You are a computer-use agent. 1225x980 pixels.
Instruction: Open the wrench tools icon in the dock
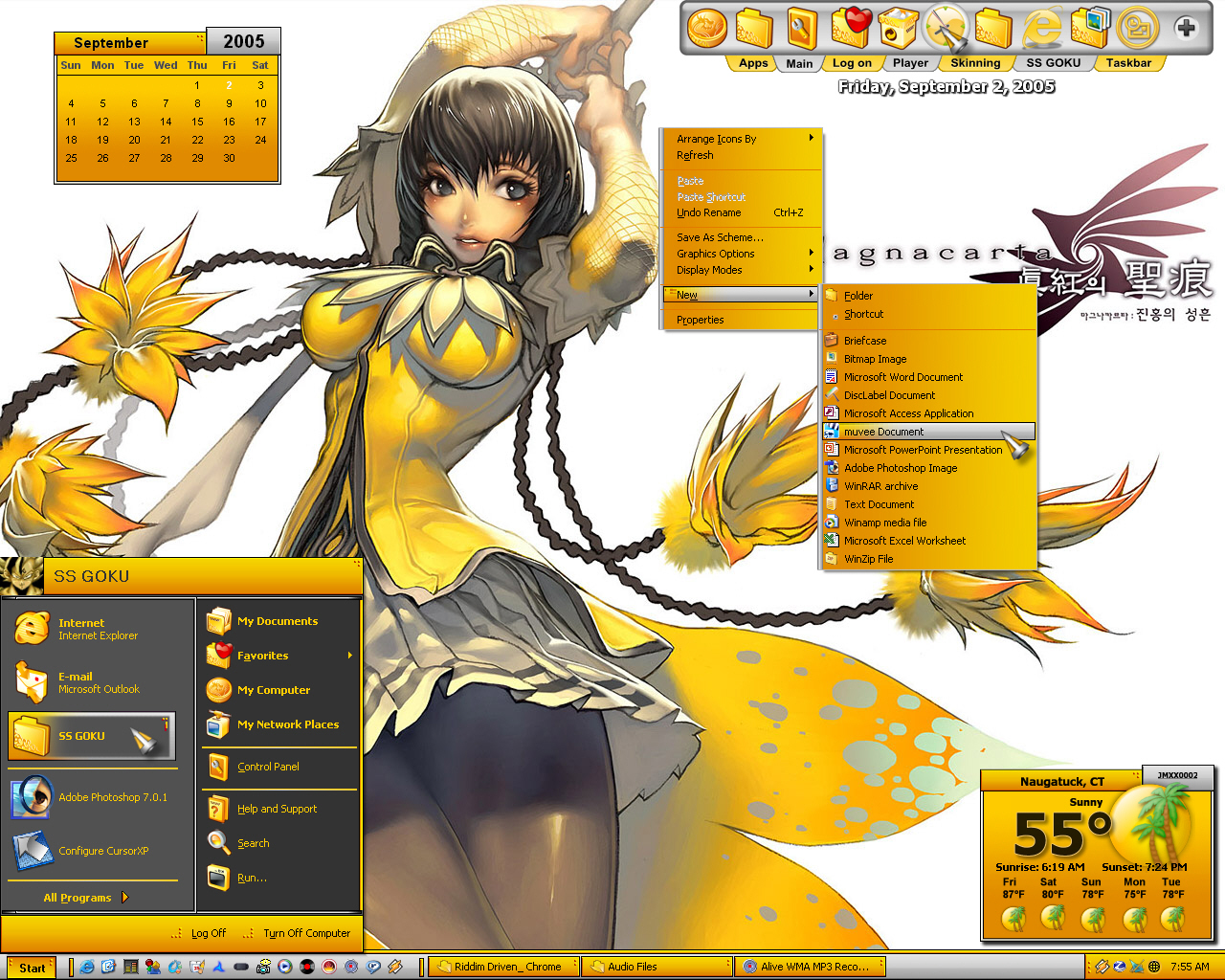click(x=802, y=28)
